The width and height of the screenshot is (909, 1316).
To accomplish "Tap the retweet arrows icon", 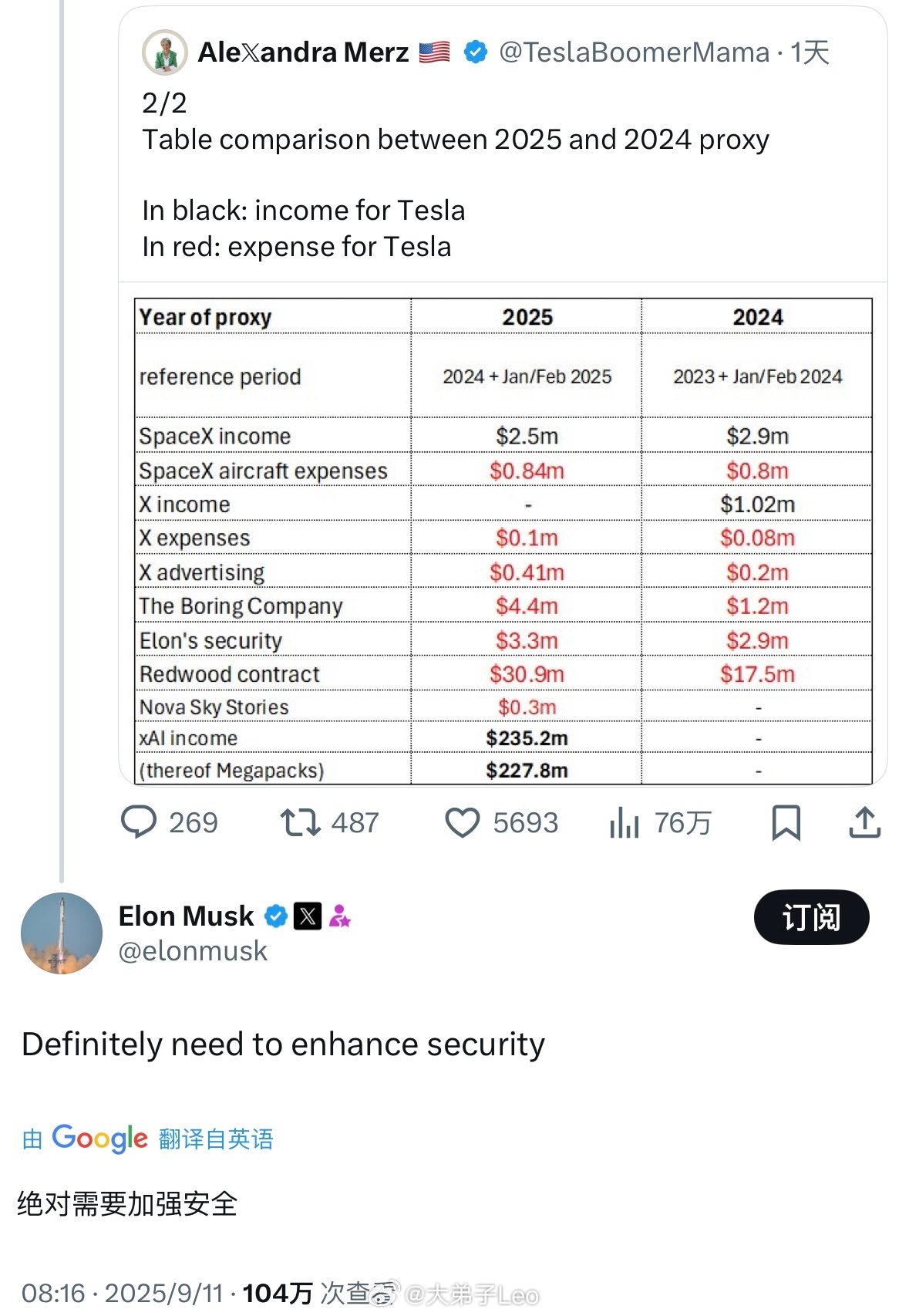I will (300, 822).
